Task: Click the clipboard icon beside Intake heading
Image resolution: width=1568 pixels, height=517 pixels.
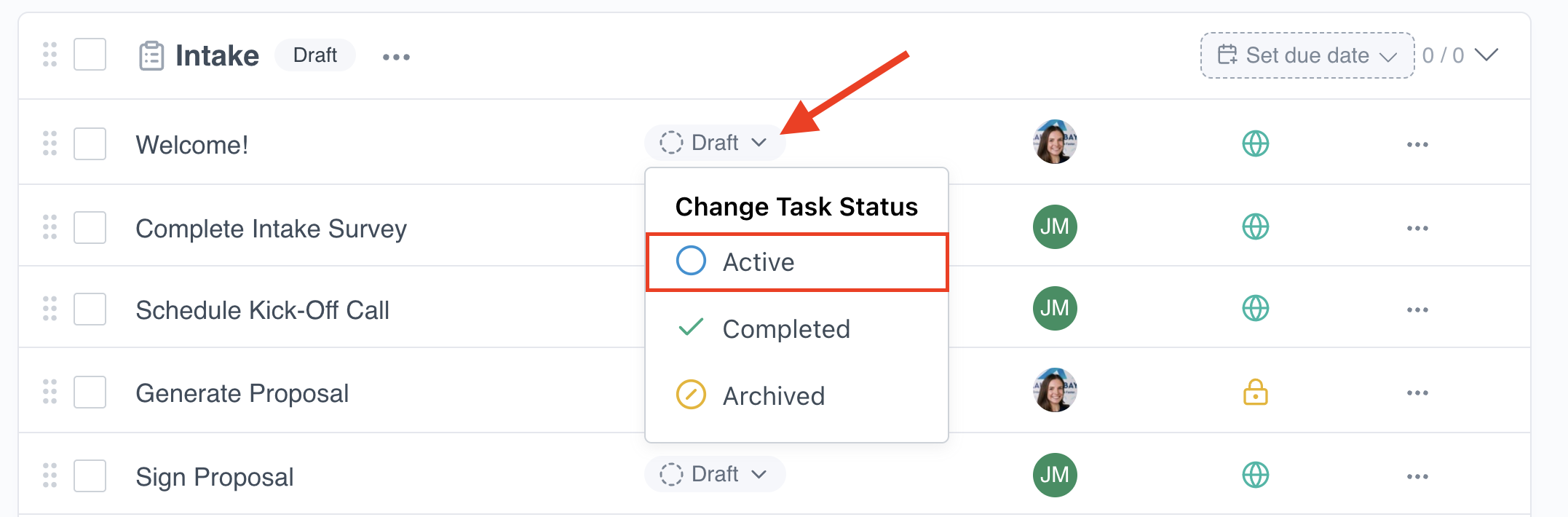Action: pyautogui.click(x=151, y=56)
